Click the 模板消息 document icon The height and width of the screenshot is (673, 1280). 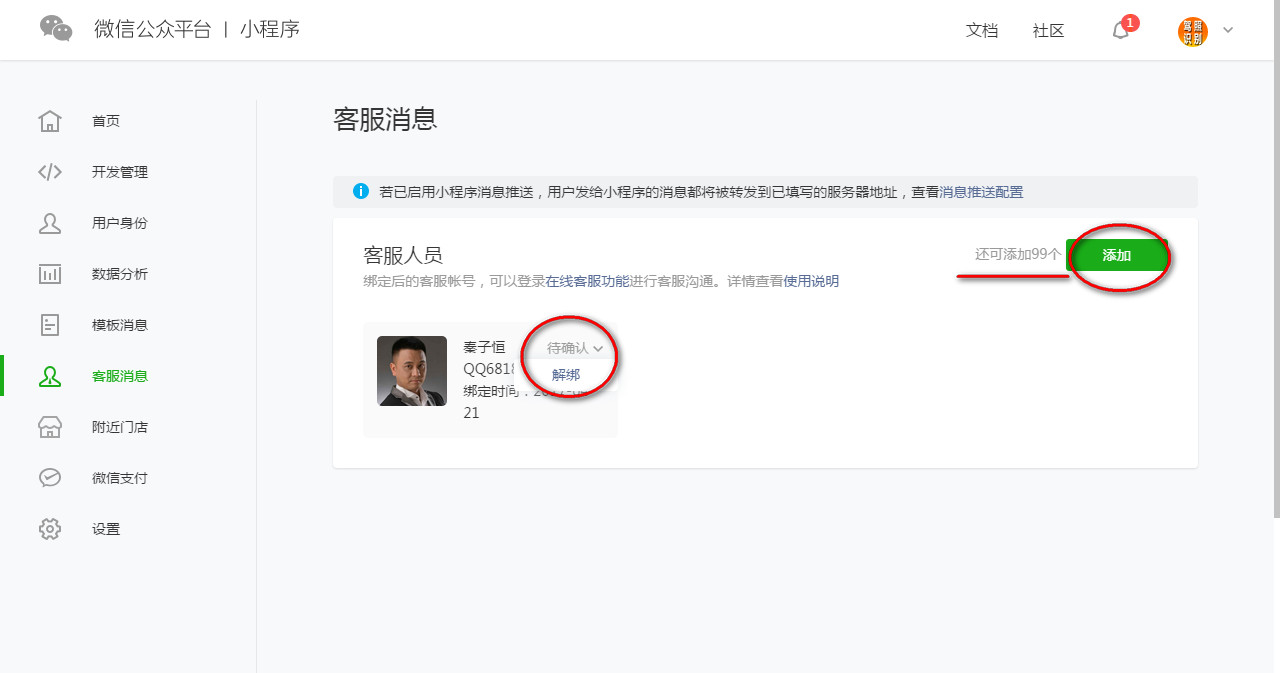pos(50,325)
